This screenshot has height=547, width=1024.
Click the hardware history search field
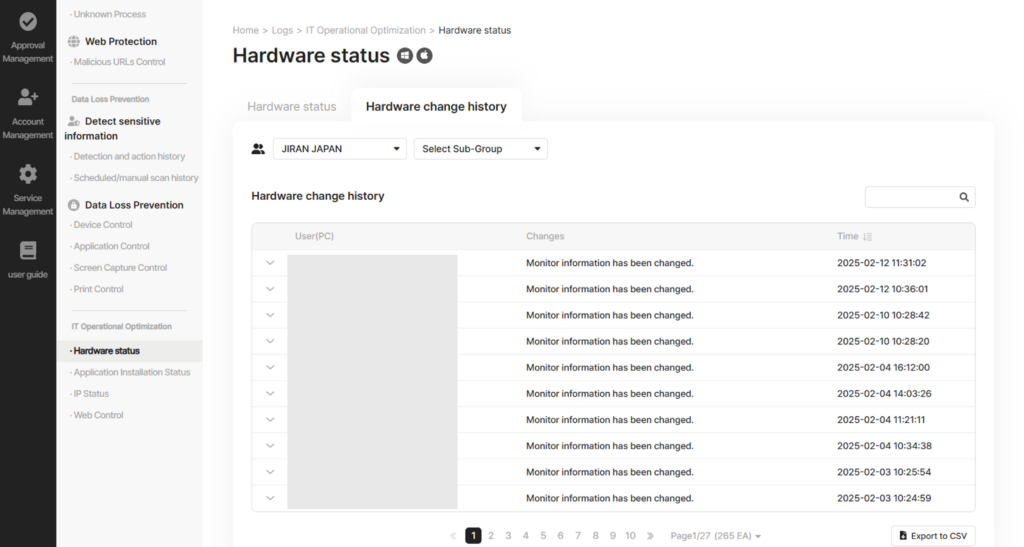click(910, 197)
